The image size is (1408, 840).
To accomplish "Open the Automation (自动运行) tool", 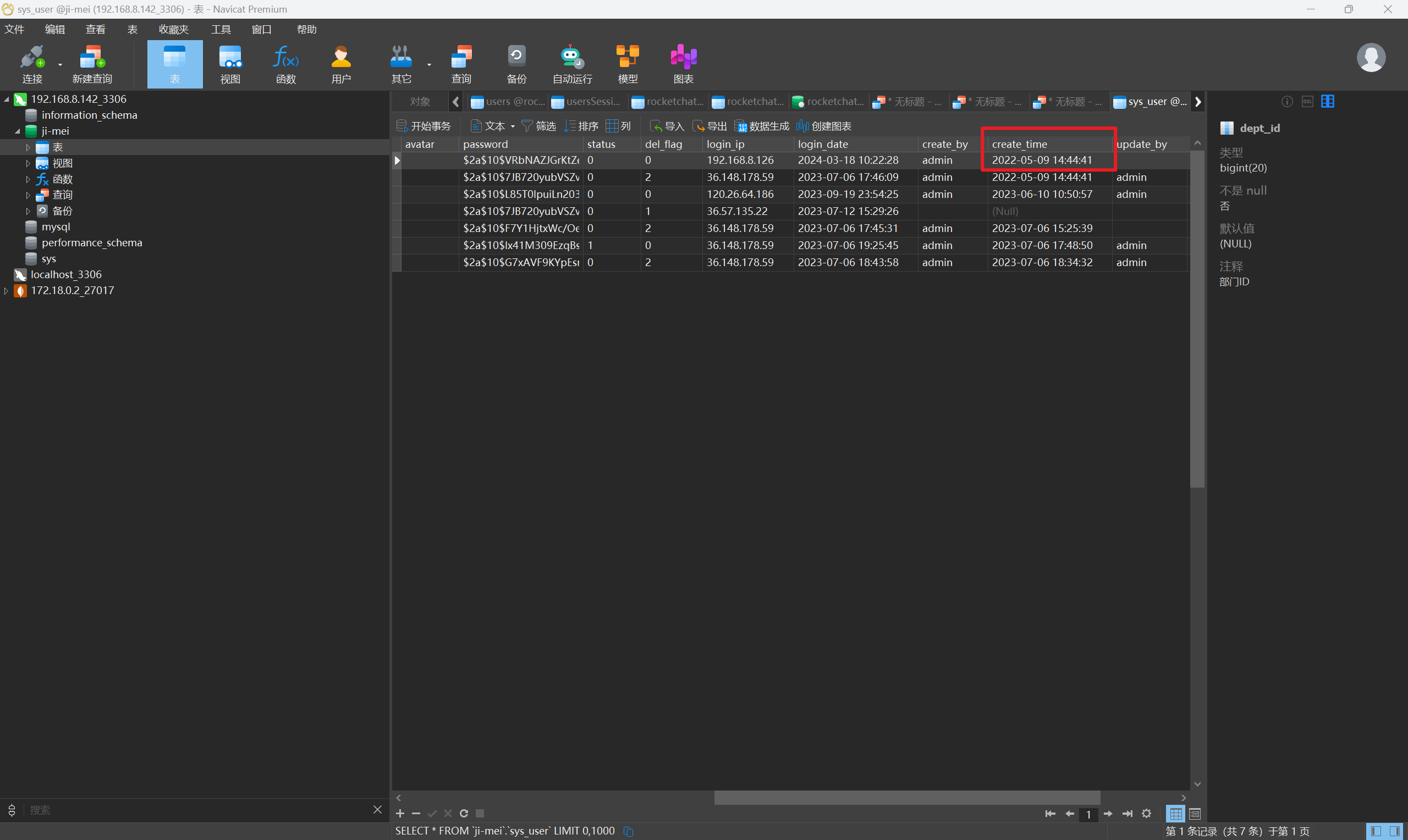I will 572,64.
